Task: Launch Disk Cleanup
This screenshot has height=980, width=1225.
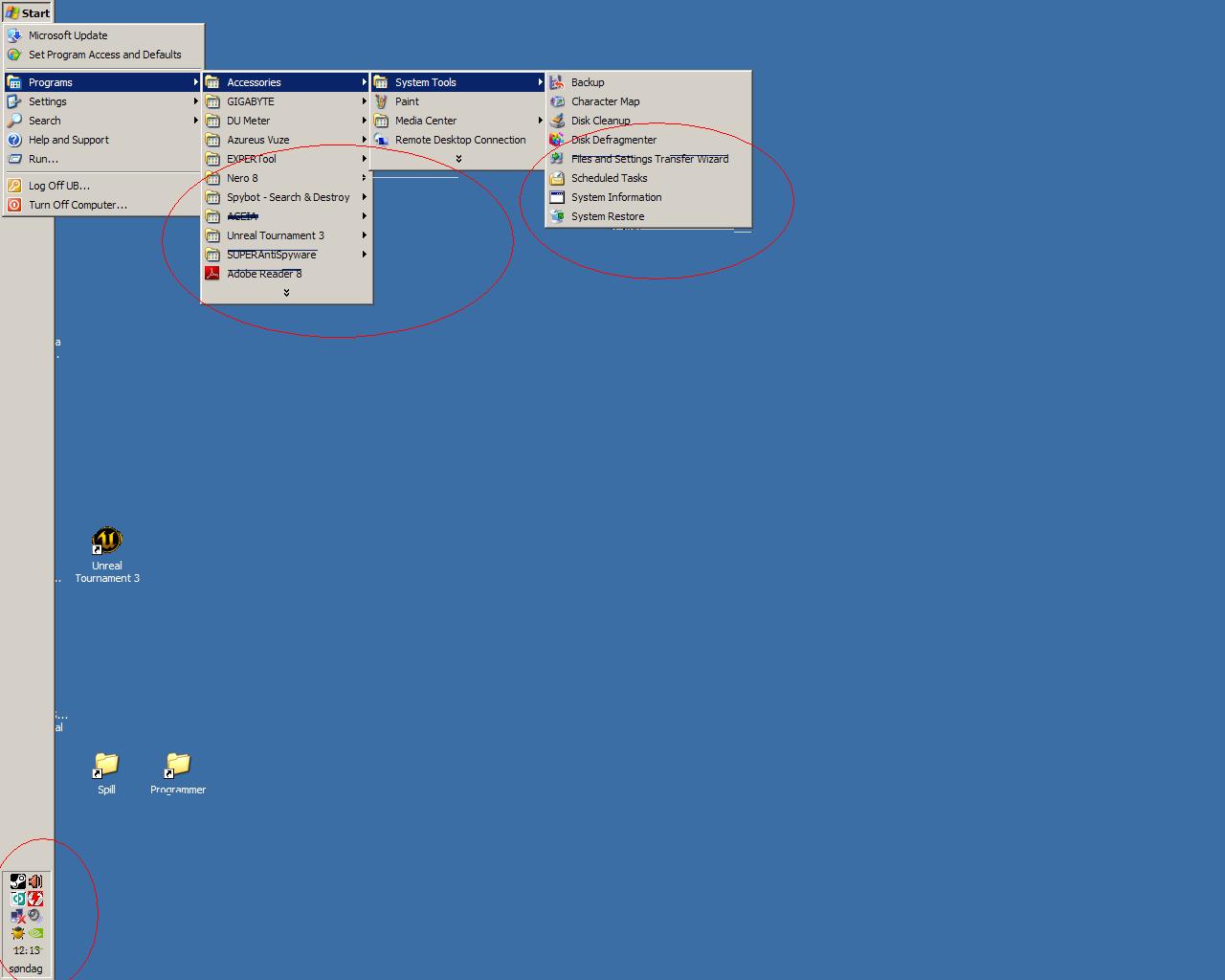Action: coord(648,121)
